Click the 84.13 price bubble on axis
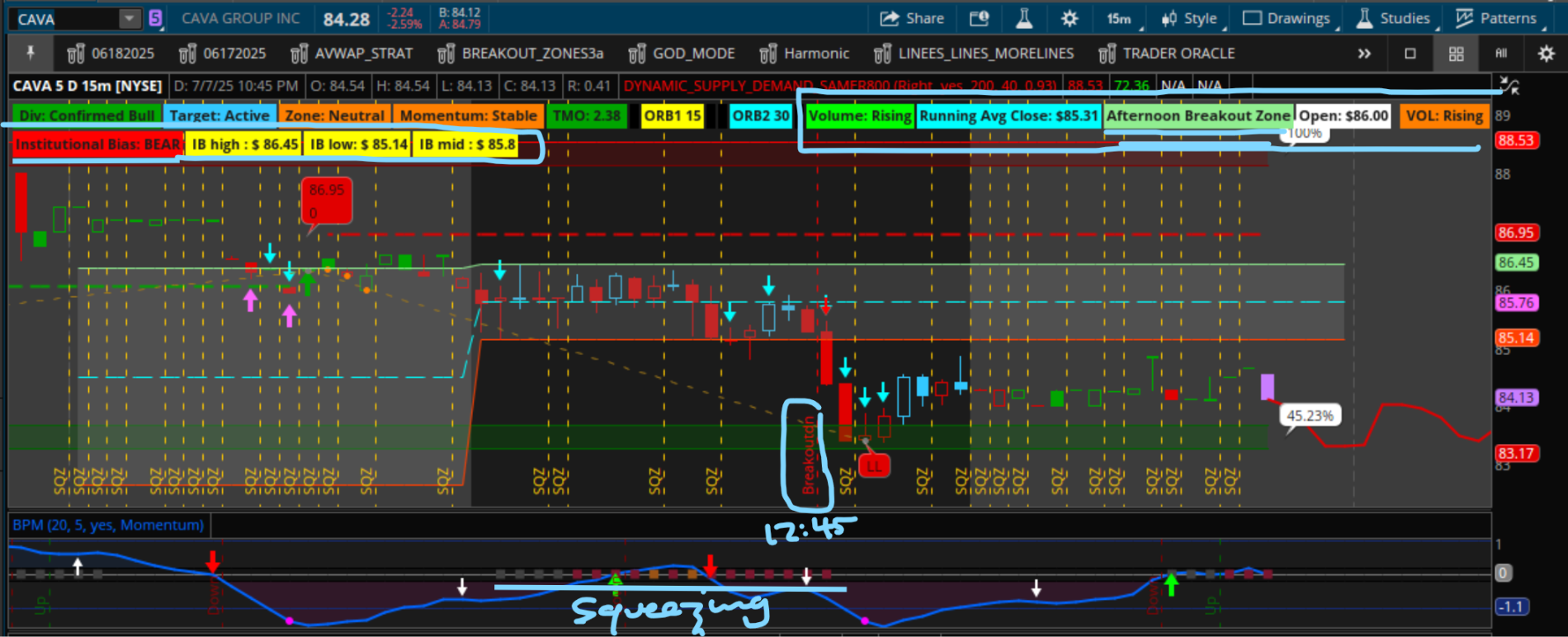Image resolution: width=1568 pixels, height=637 pixels. click(x=1516, y=398)
